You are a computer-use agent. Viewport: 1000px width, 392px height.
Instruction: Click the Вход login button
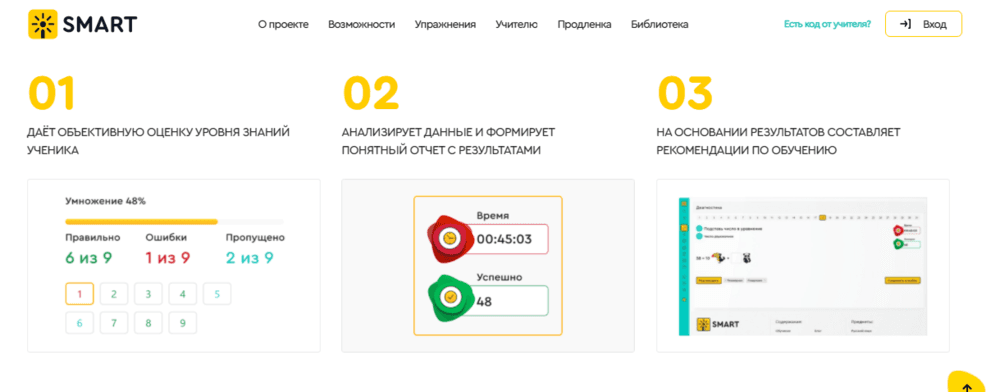[923, 24]
